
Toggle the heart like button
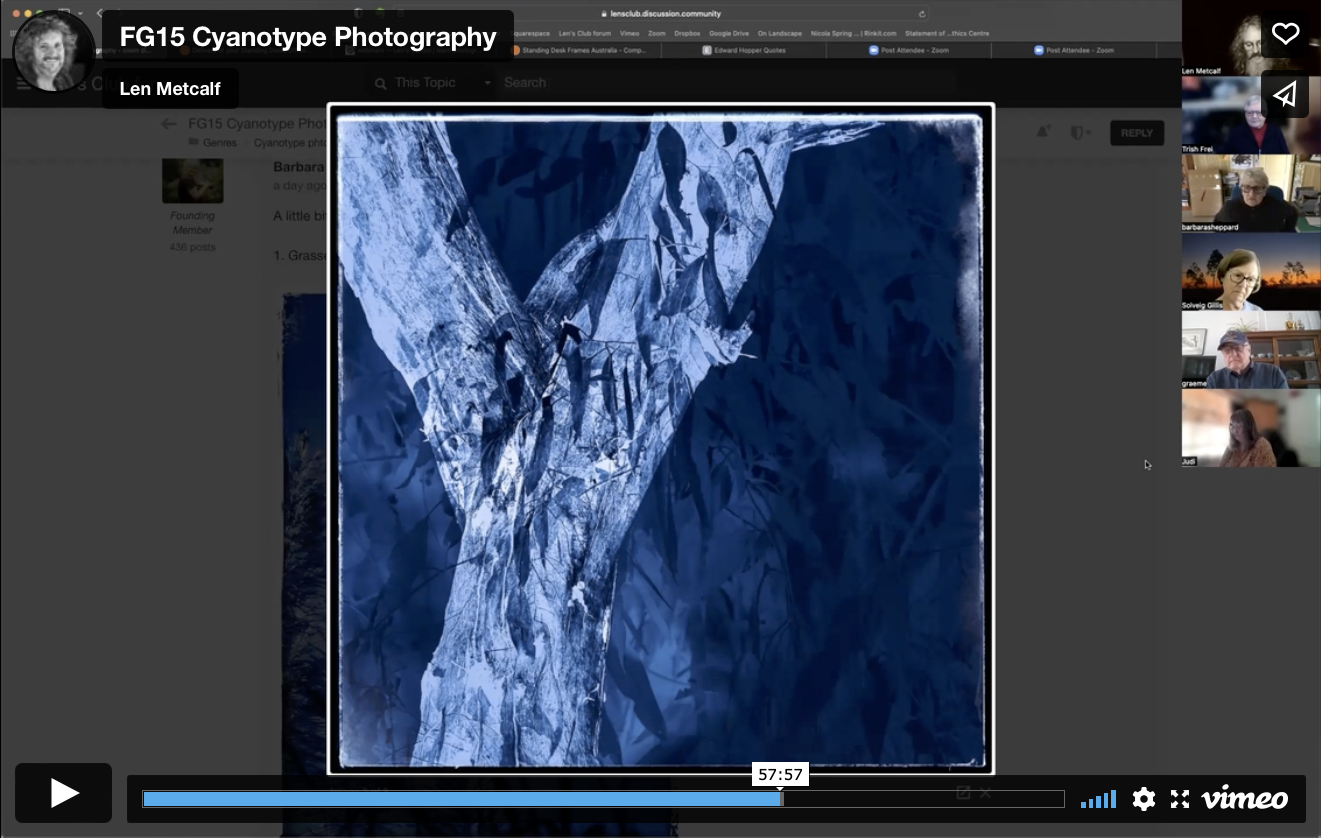[1285, 33]
